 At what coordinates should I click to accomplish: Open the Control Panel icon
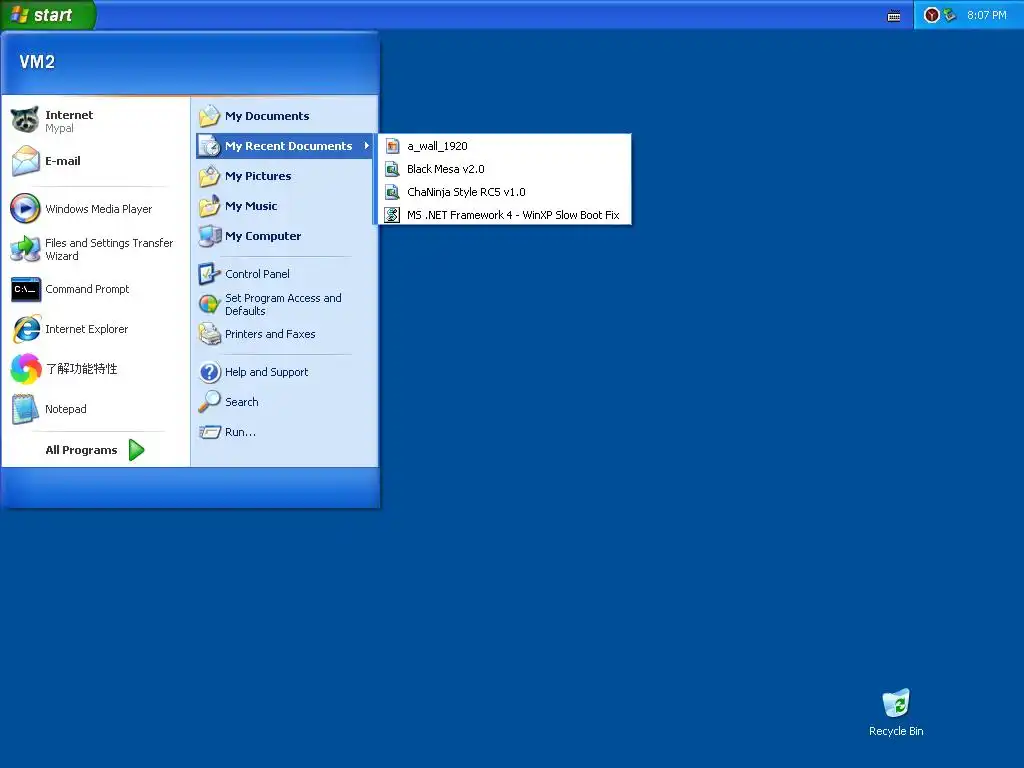coord(210,274)
